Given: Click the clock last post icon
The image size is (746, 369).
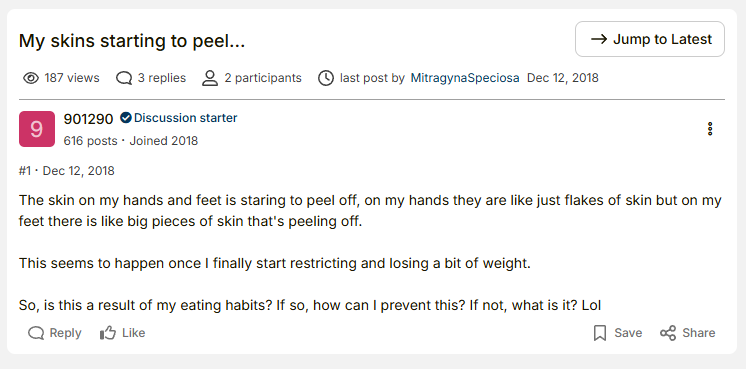Looking at the screenshot, I should coord(326,78).
